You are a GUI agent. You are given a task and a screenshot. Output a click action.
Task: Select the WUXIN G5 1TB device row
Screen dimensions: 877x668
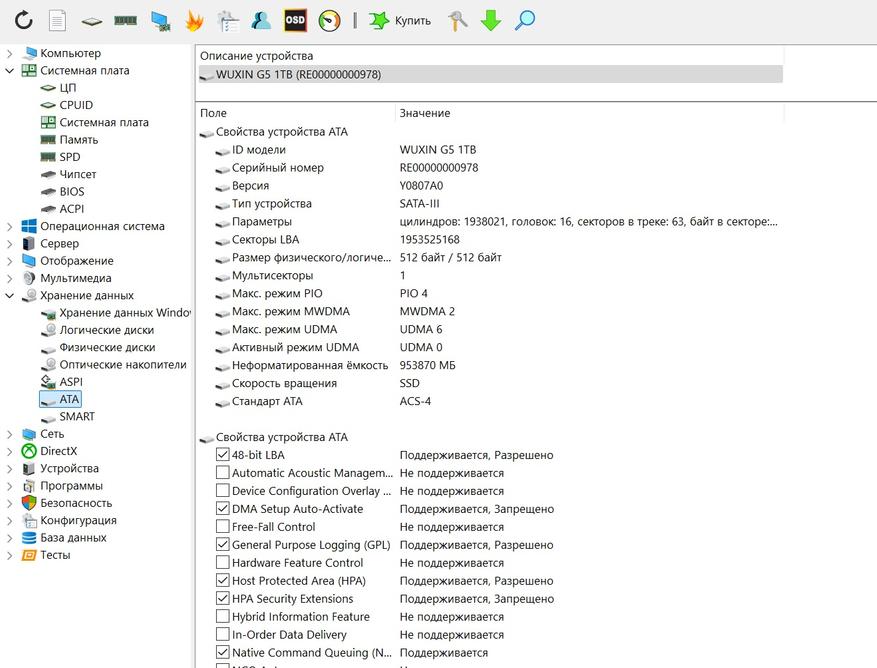tap(491, 74)
